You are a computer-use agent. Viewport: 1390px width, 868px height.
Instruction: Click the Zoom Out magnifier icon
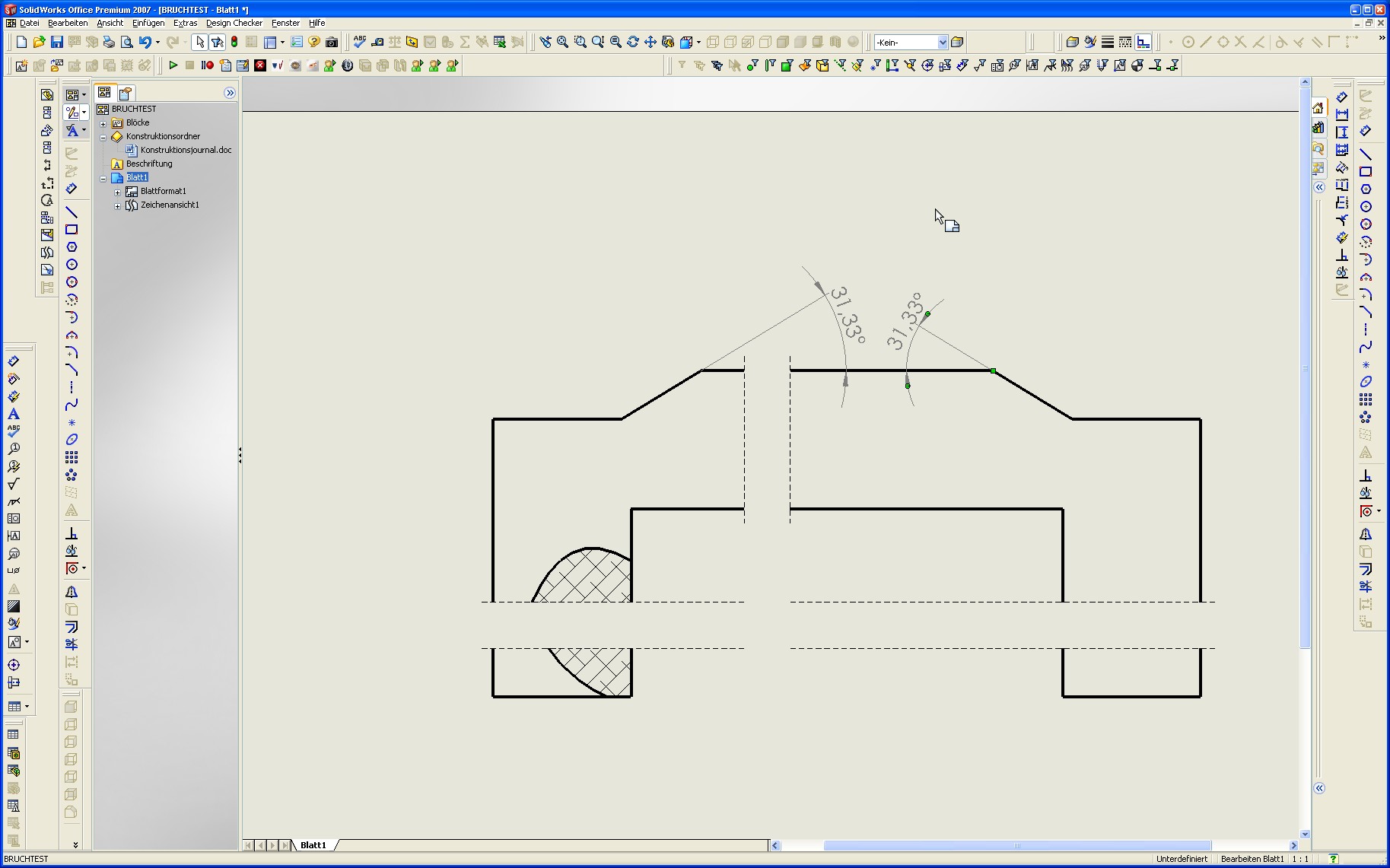point(615,42)
